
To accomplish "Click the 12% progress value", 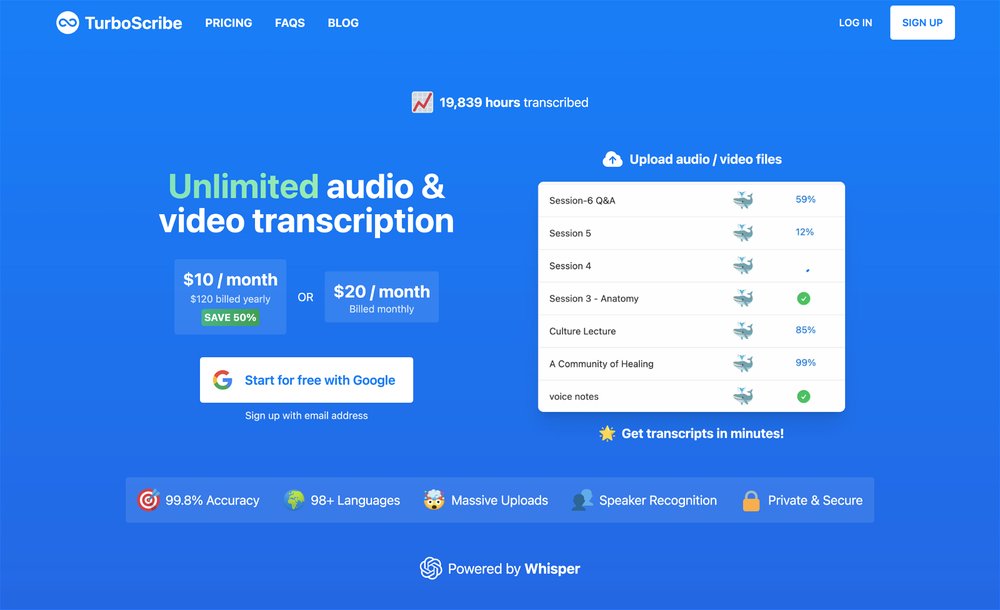I will coord(805,232).
